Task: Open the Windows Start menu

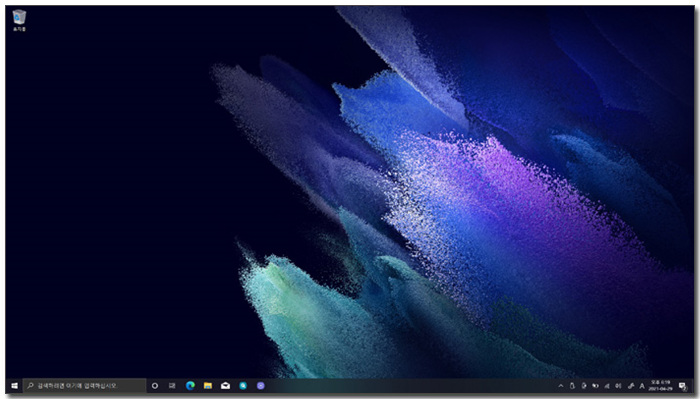Action: (x=14, y=386)
